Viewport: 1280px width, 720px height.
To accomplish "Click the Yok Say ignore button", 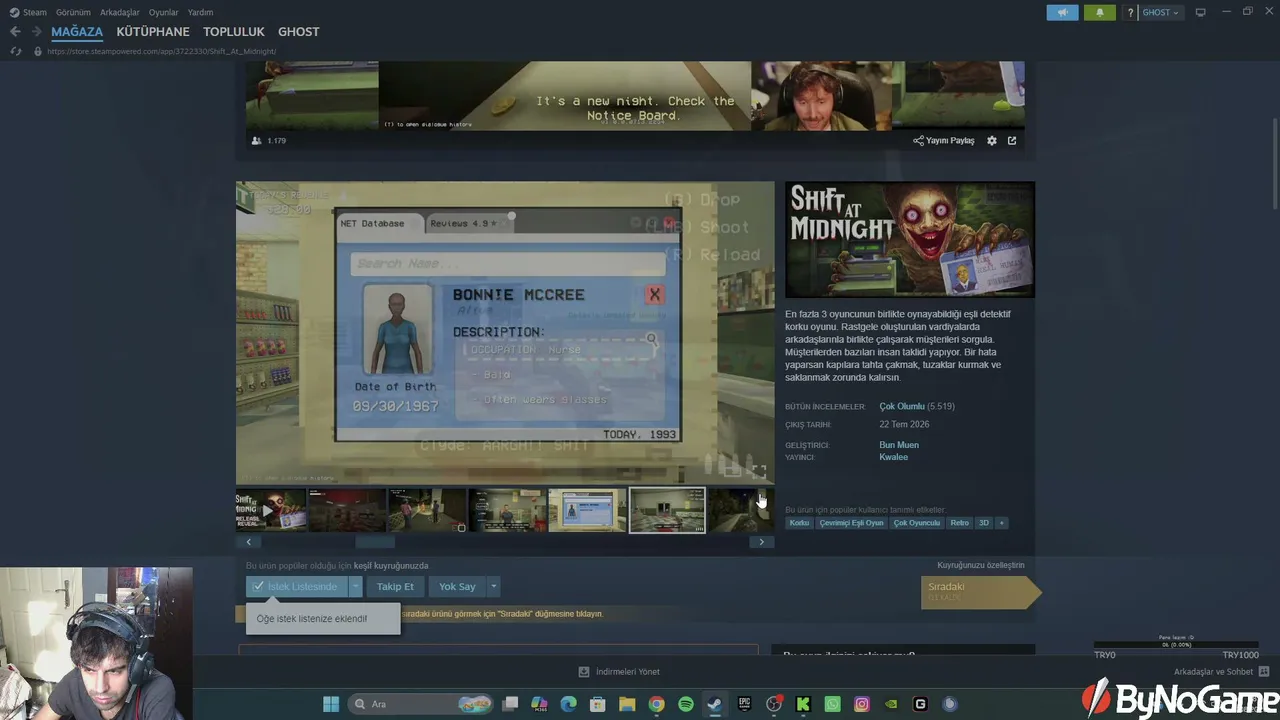I will [x=457, y=587].
